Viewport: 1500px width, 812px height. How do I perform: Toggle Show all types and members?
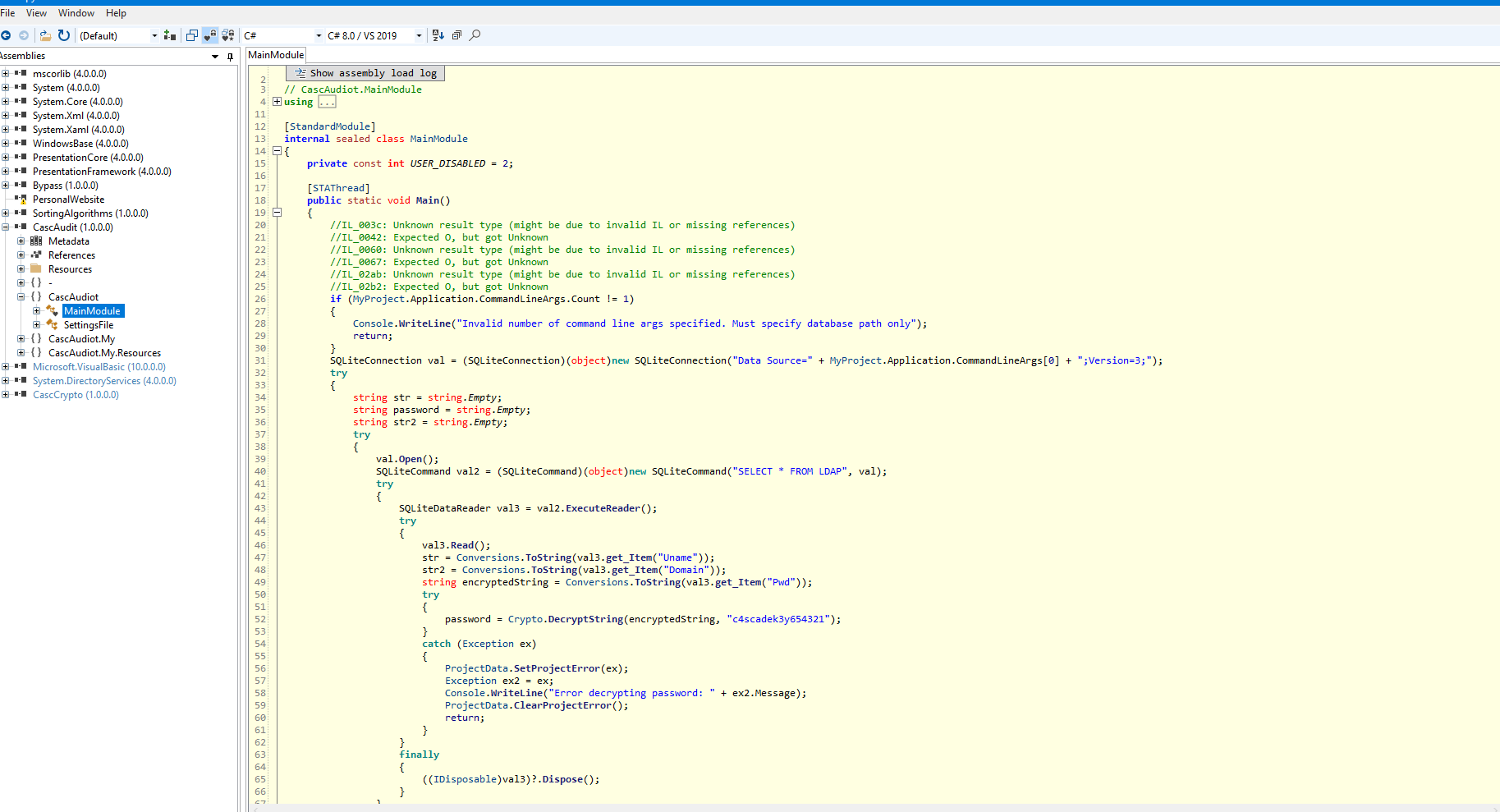[x=228, y=35]
